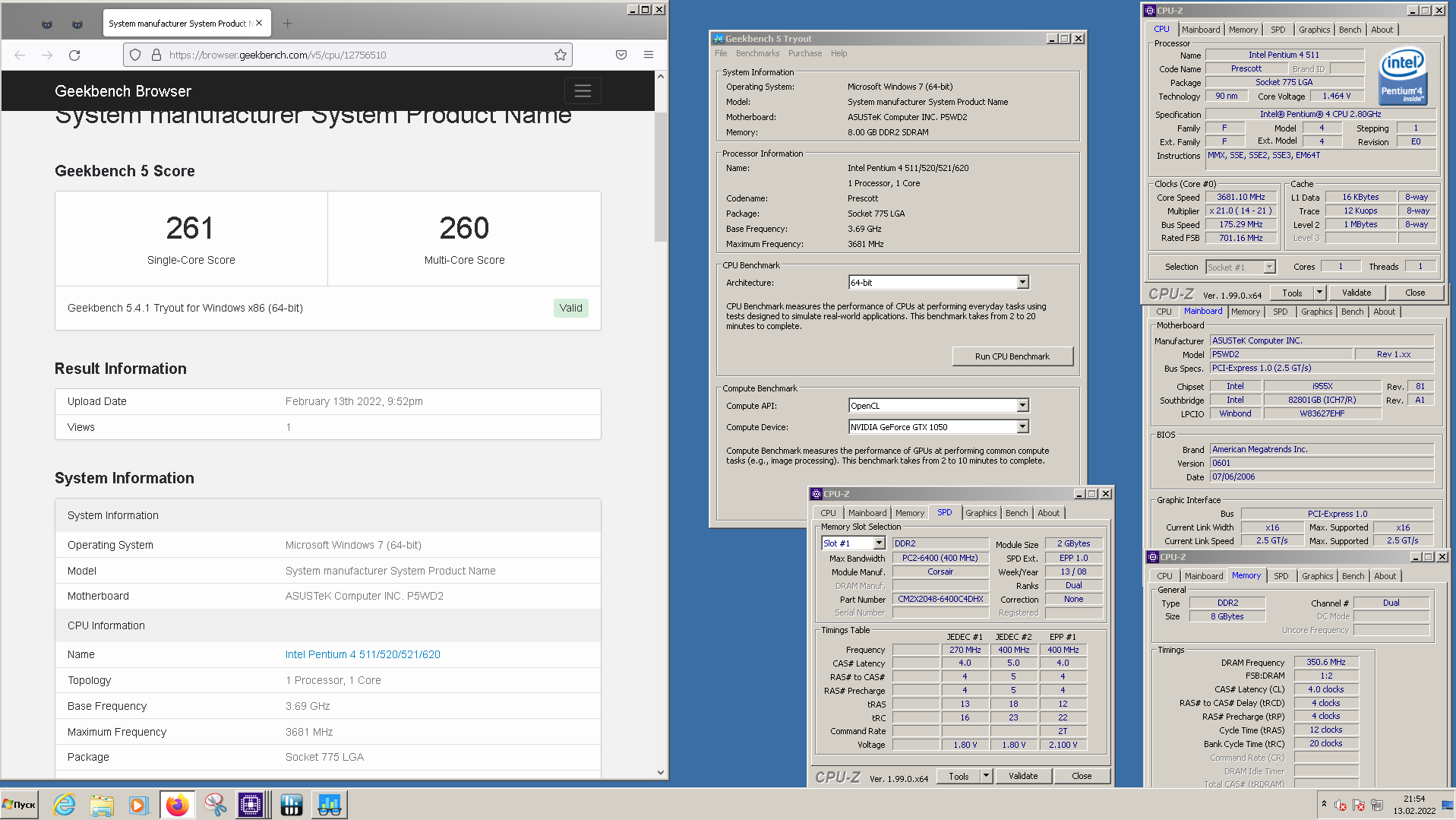Click Multi-Core Score value 260

[464, 228]
